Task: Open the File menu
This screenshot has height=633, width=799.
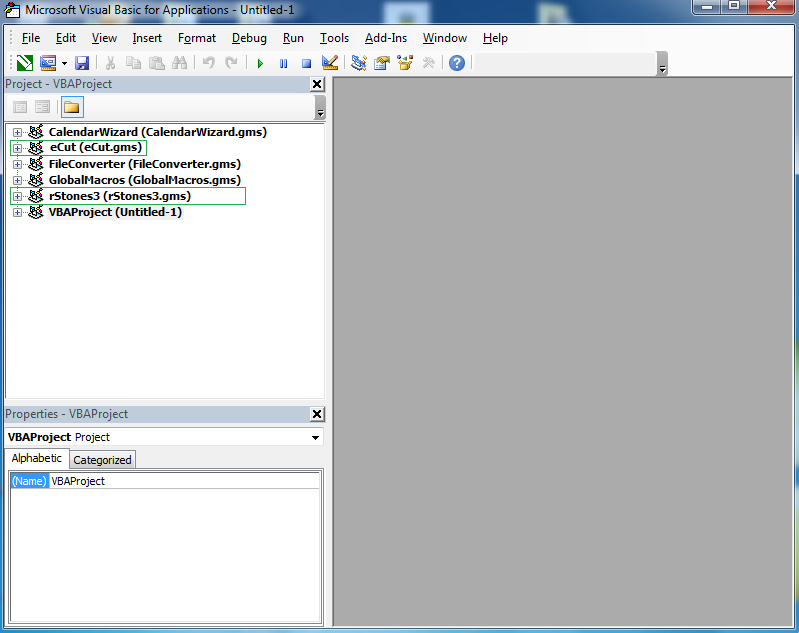Action: click(x=31, y=38)
